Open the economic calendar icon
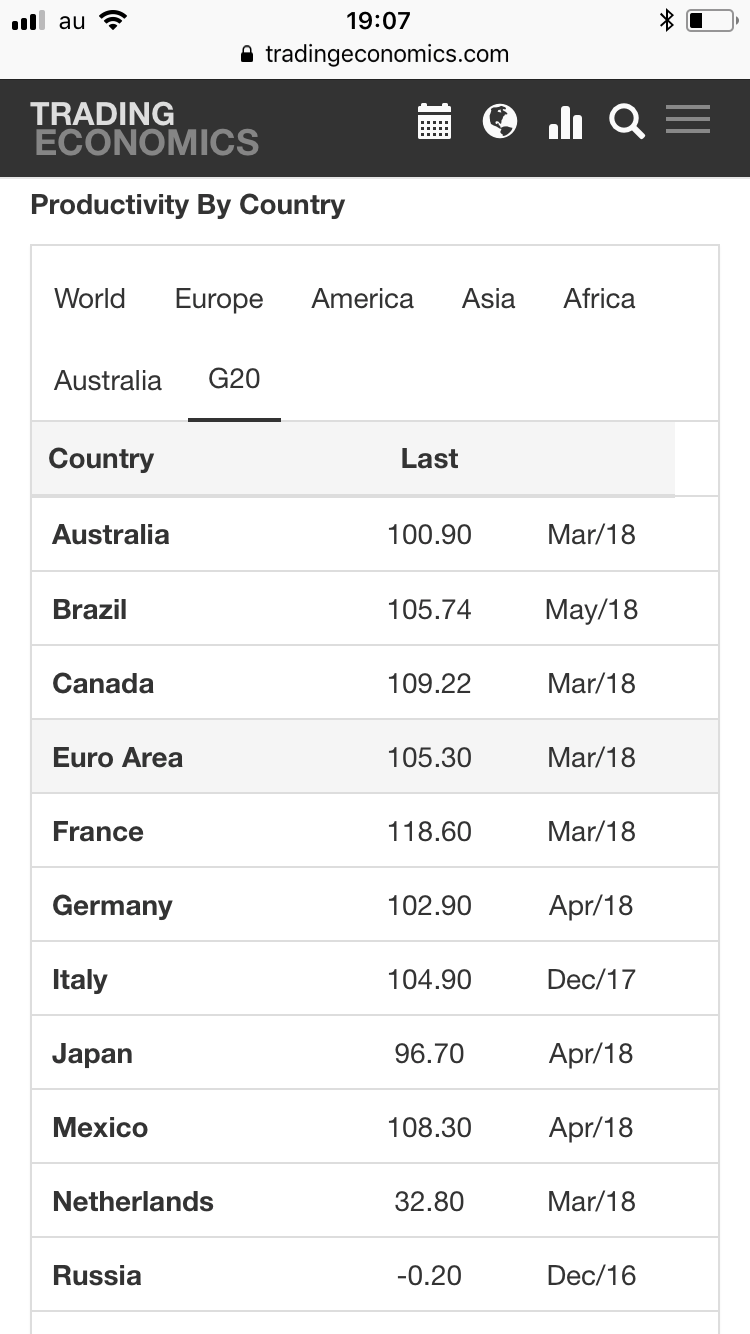The width and height of the screenshot is (750, 1334). [434, 122]
